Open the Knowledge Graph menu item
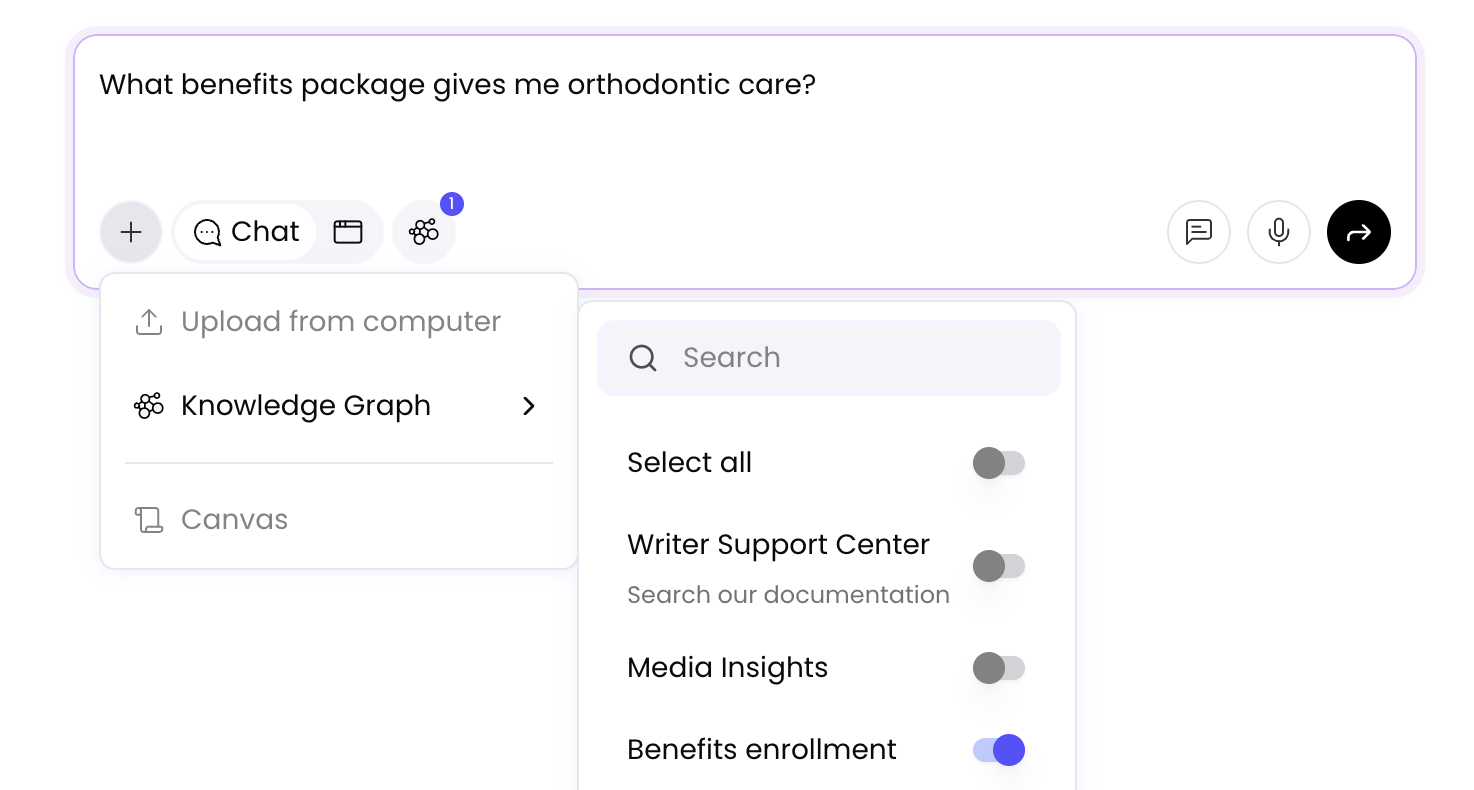 306,406
